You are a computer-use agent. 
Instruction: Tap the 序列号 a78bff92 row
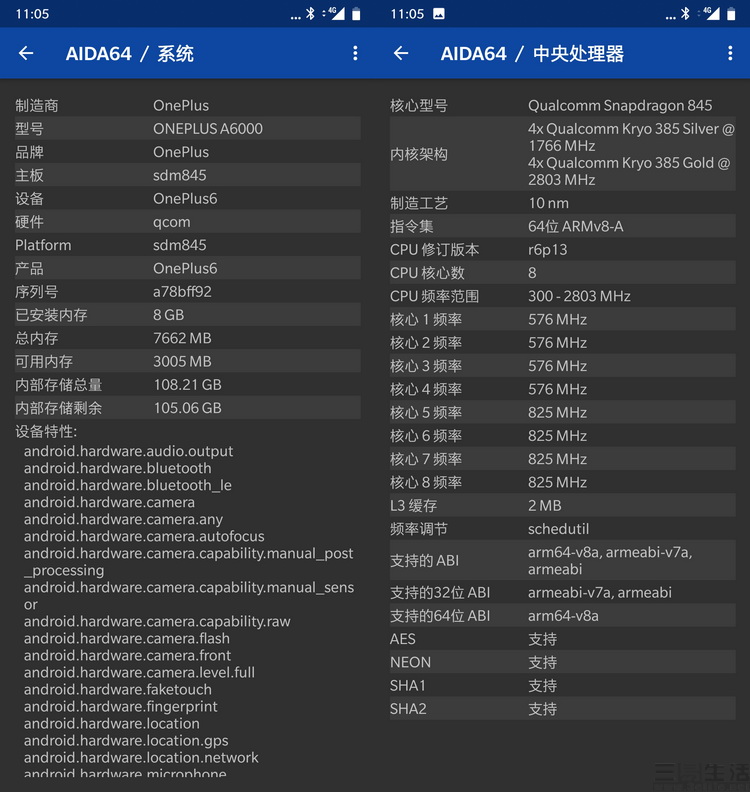click(187, 292)
